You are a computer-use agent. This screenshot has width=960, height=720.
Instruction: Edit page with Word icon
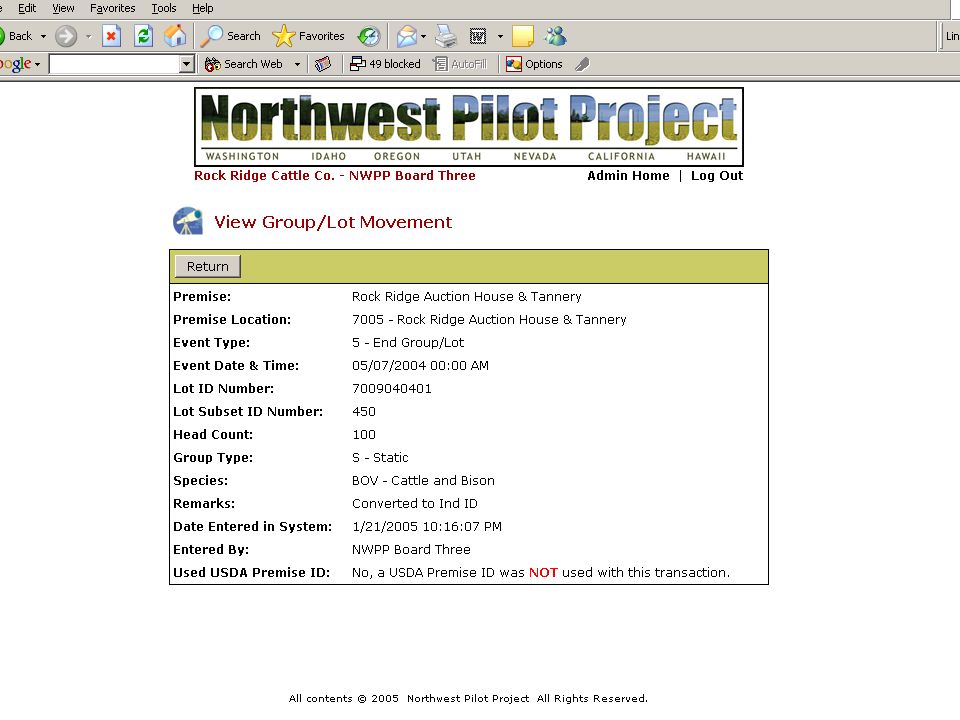[x=478, y=36]
